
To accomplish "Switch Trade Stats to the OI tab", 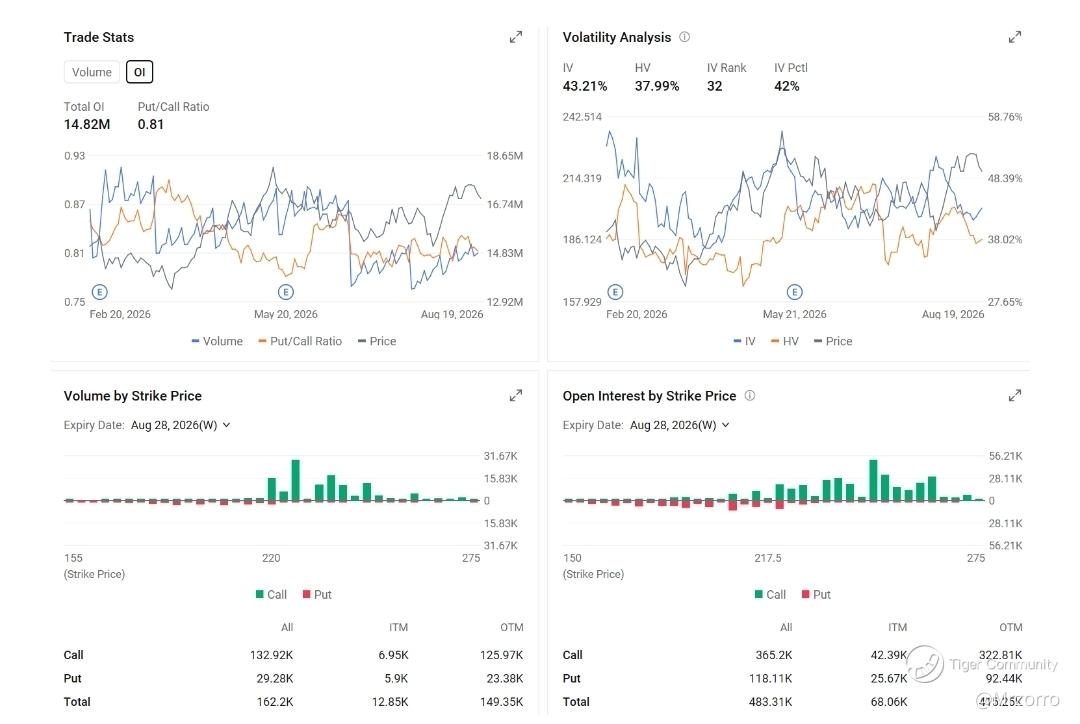I will click(x=139, y=72).
